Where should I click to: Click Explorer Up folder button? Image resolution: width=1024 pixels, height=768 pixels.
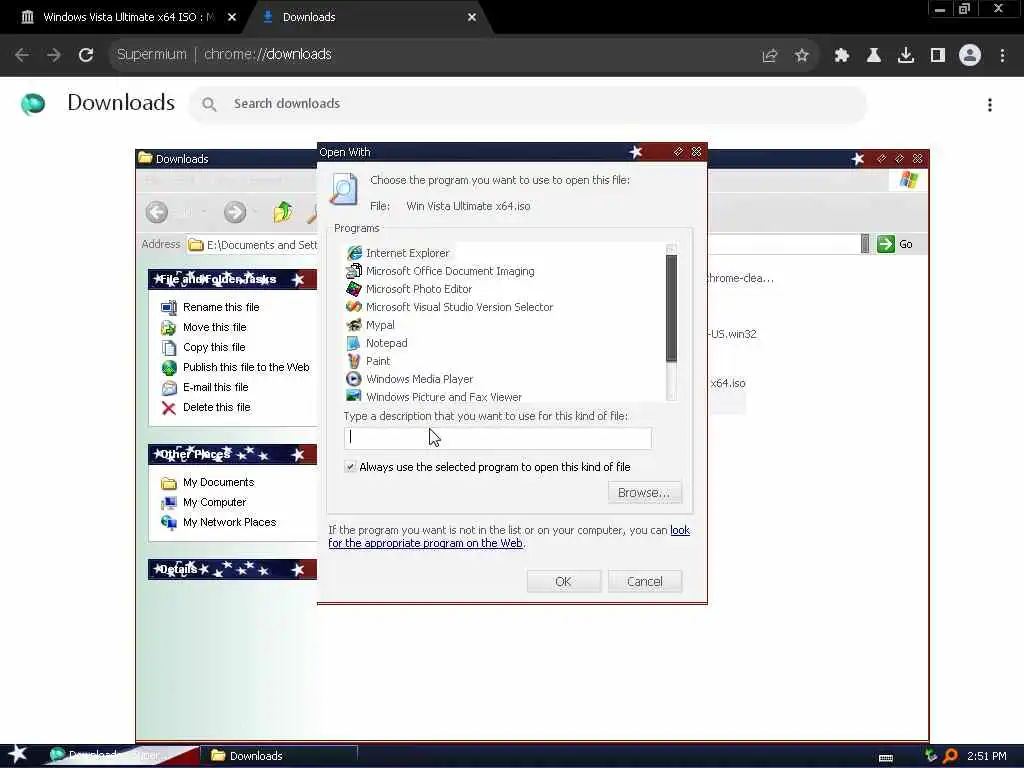[283, 212]
